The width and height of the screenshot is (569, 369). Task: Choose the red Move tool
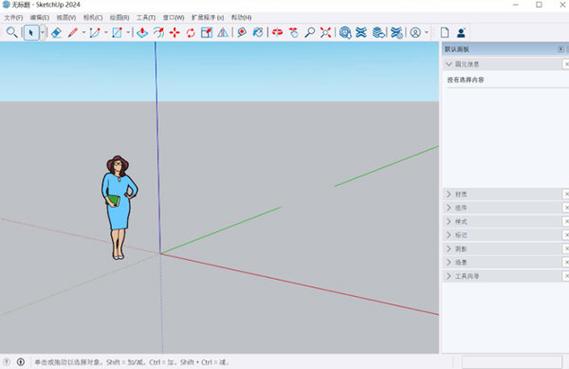175,33
